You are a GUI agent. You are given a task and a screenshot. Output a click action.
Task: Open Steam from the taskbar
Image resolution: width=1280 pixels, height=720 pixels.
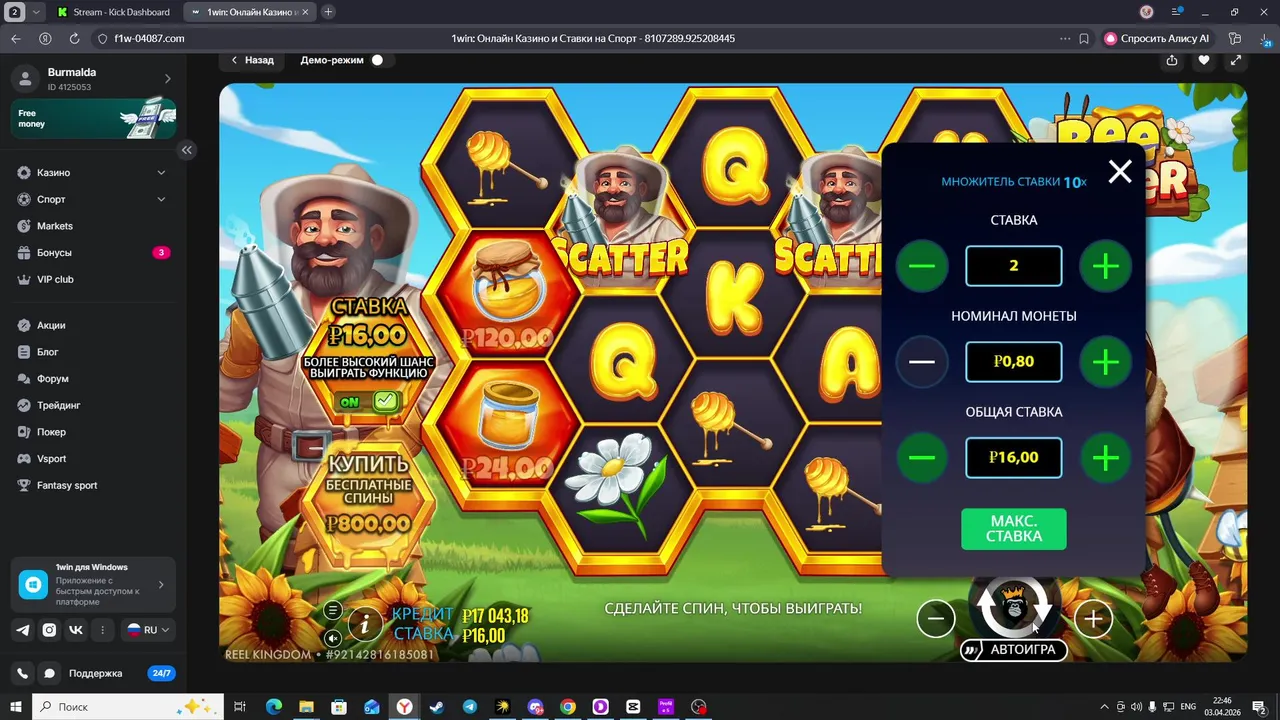click(437, 706)
